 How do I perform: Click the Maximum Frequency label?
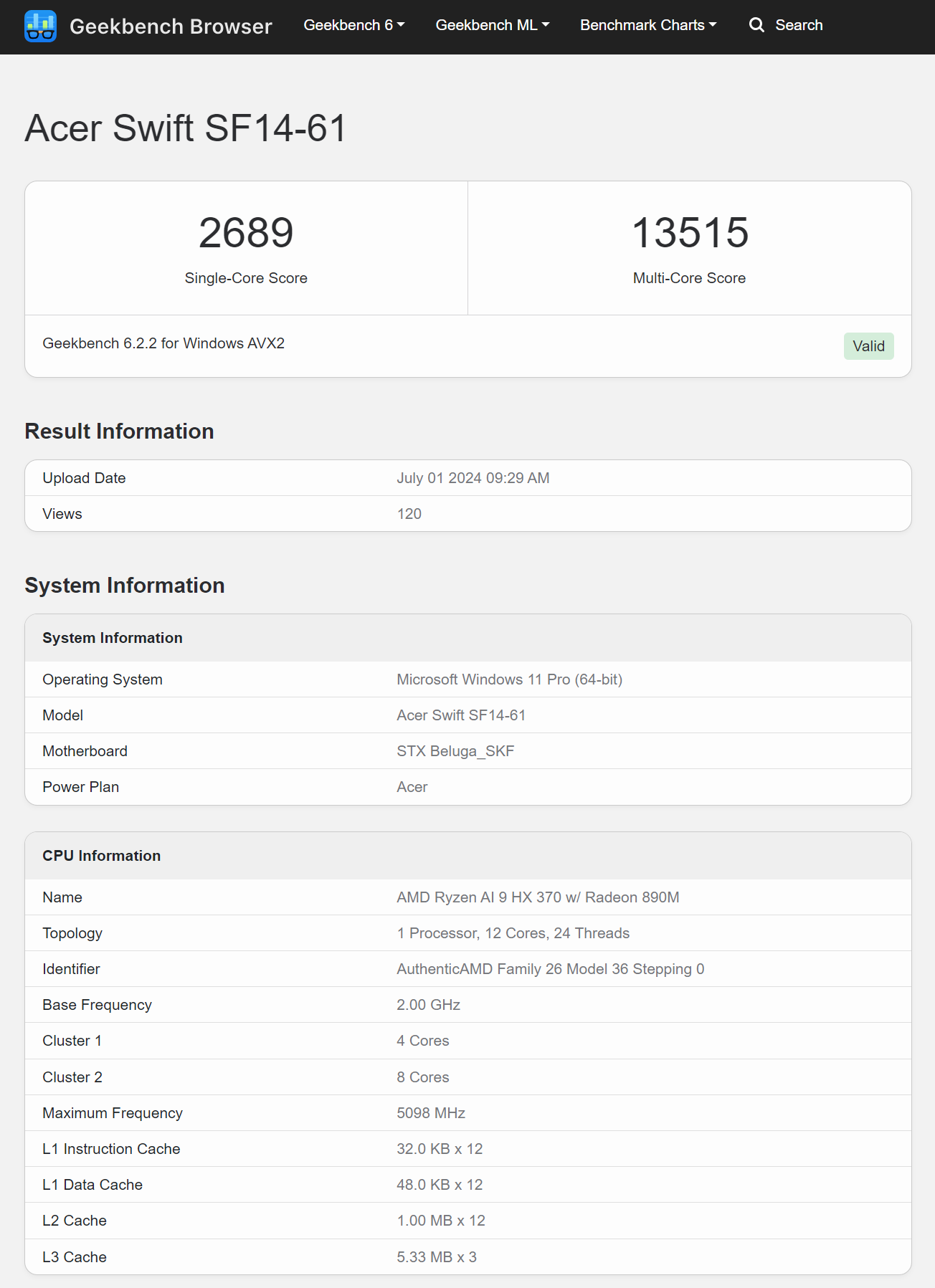113,1113
